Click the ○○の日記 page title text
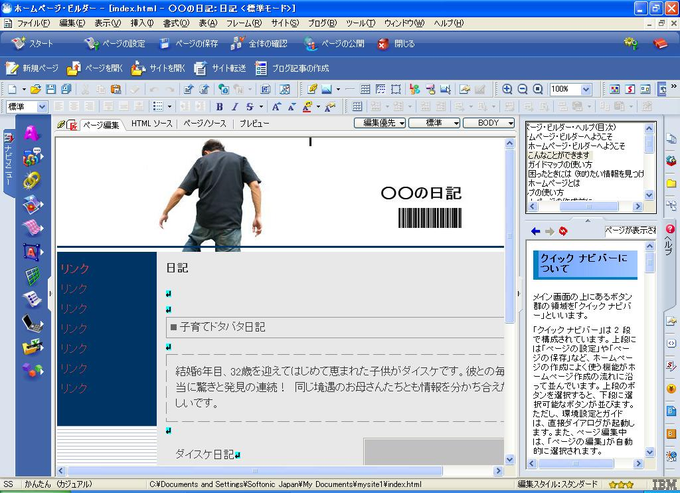 click(x=421, y=193)
